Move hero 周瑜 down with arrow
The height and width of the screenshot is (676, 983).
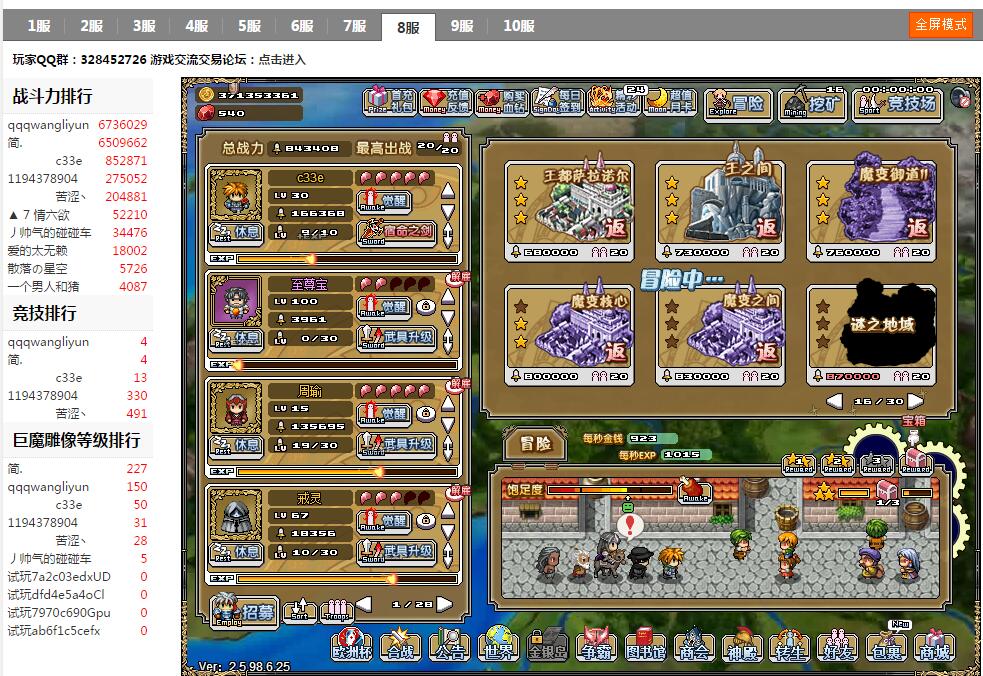(448, 425)
